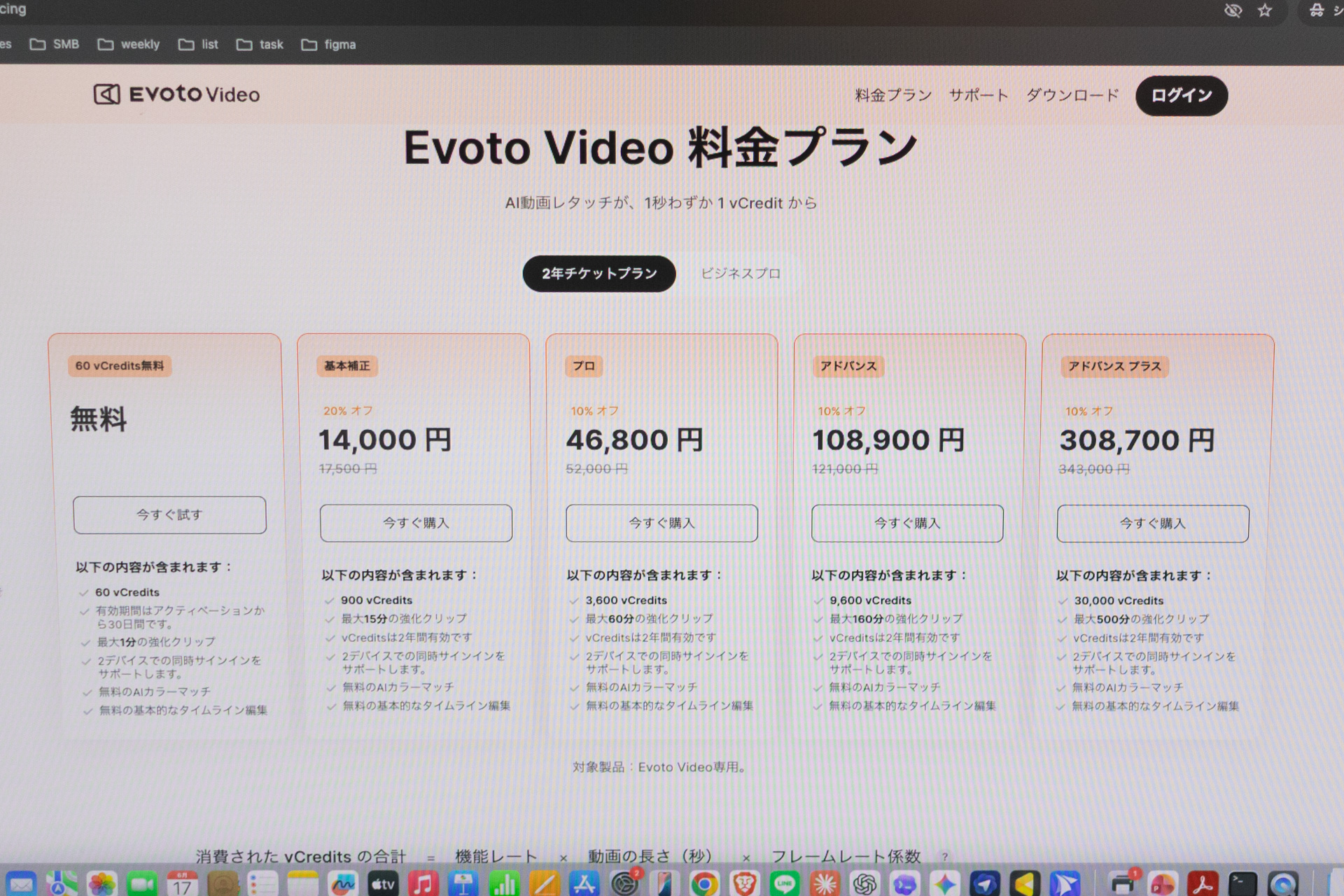1344x896 pixels.
Task: Open Contacts from the Dock
Action: (x=223, y=884)
